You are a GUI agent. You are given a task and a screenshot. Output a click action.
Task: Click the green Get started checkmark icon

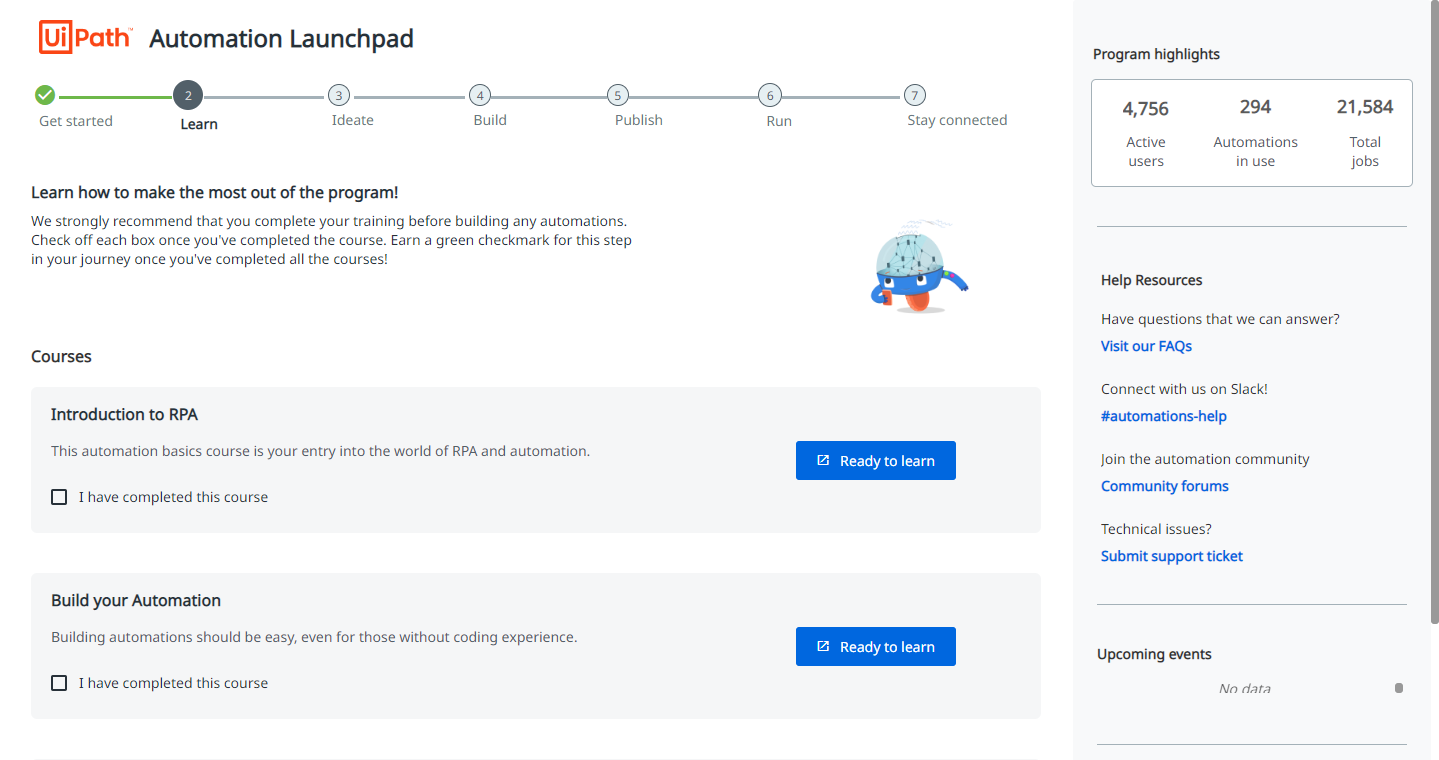click(45, 95)
